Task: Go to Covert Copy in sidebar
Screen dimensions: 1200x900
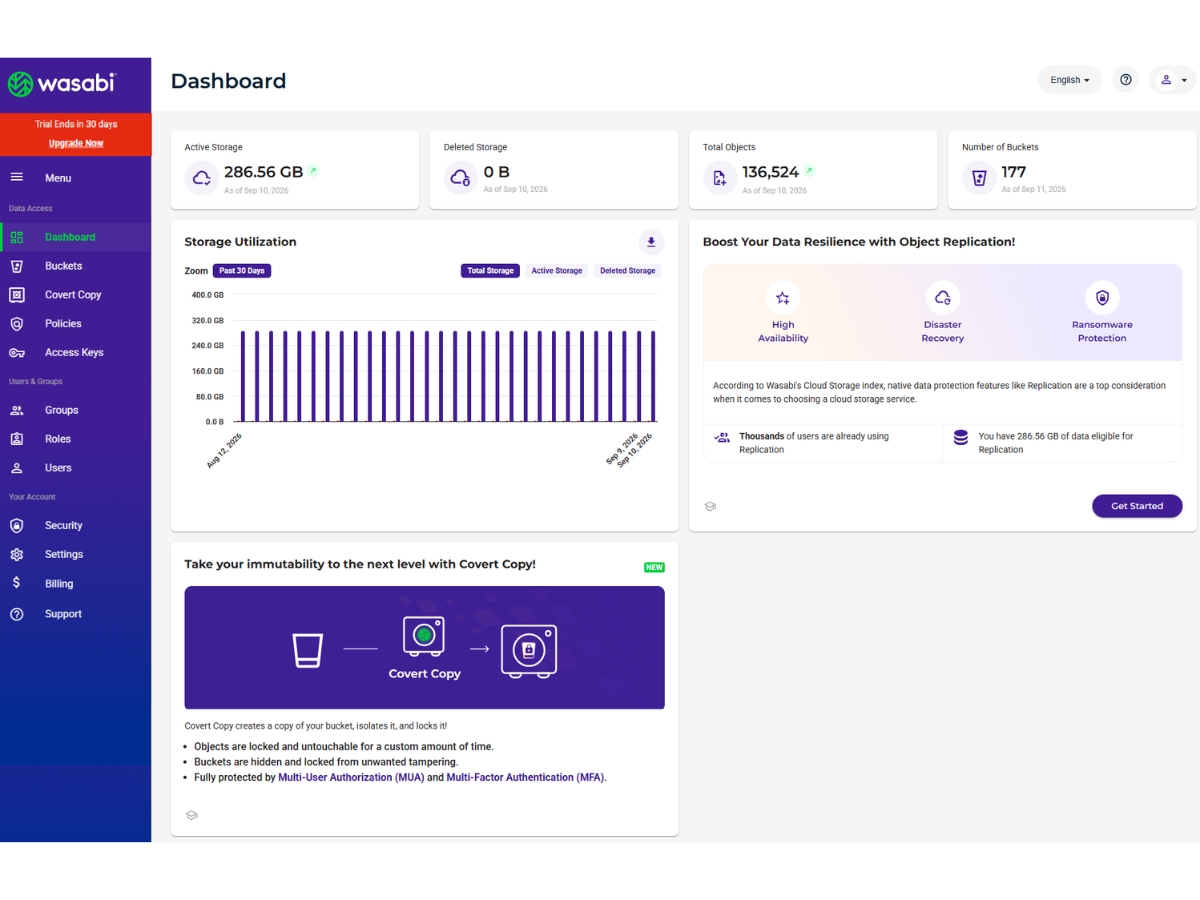Action: point(75,295)
